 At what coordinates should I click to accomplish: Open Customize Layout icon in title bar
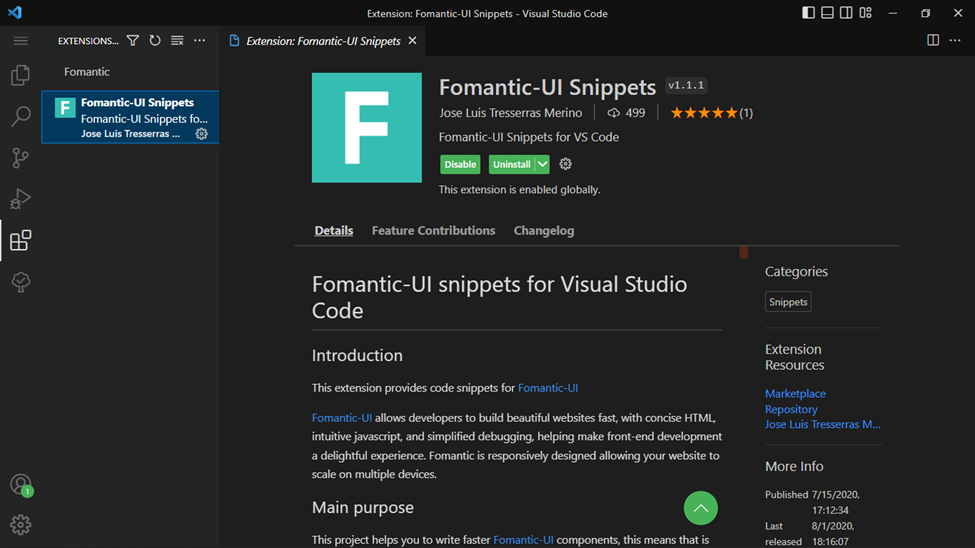(x=866, y=13)
